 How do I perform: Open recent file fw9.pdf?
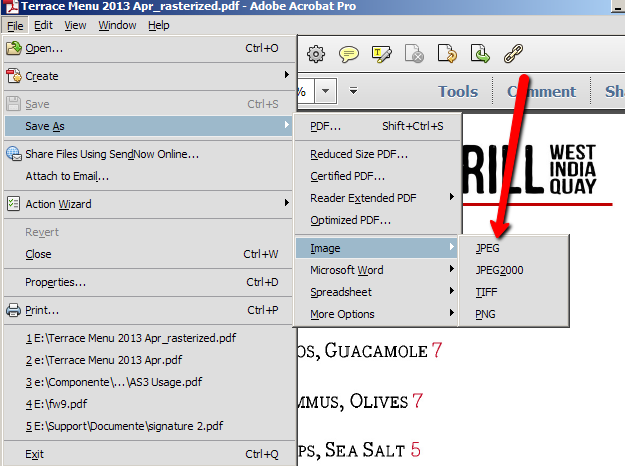tap(148, 404)
